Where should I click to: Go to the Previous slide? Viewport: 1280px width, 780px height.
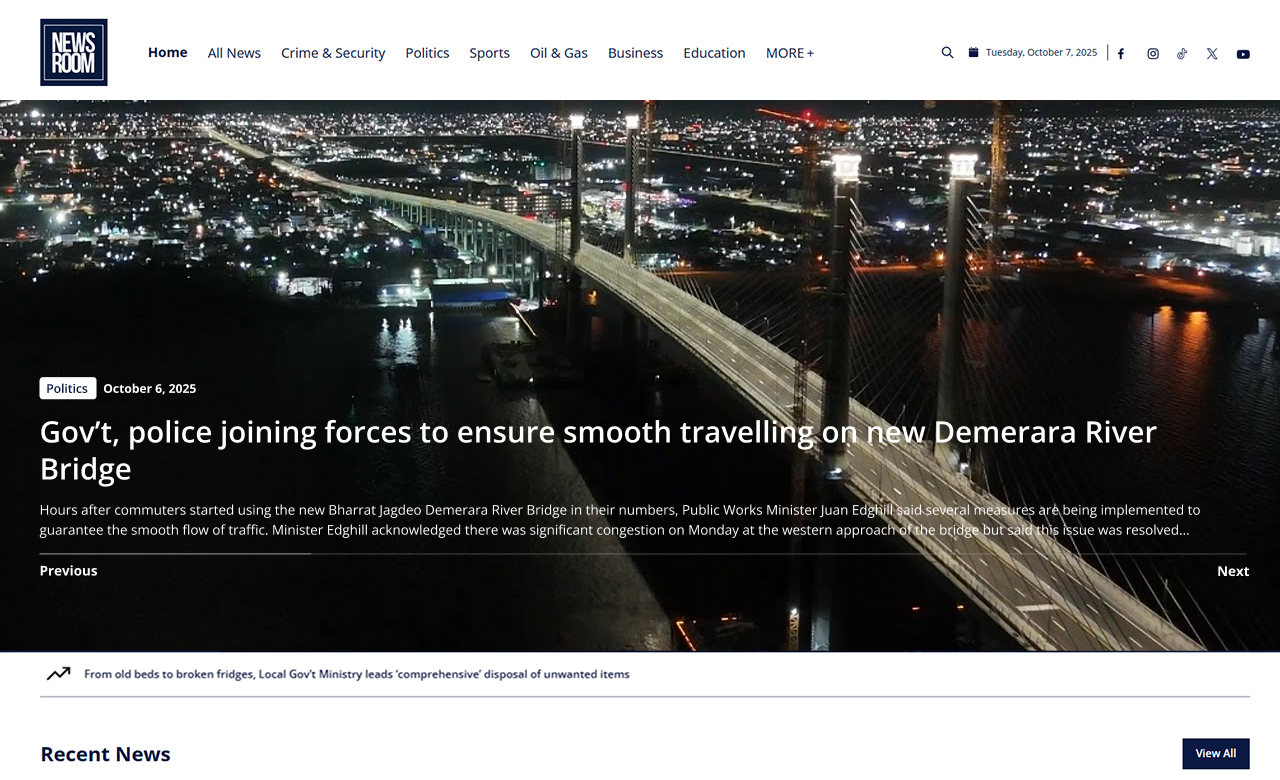[x=68, y=571]
